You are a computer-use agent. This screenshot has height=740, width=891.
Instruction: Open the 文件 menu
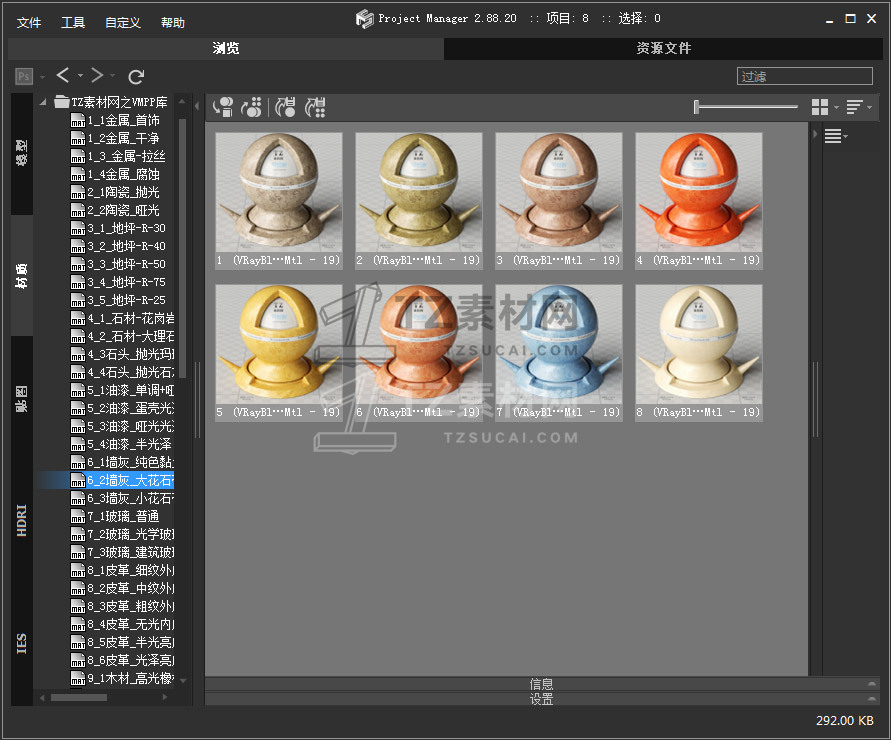(29, 22)
